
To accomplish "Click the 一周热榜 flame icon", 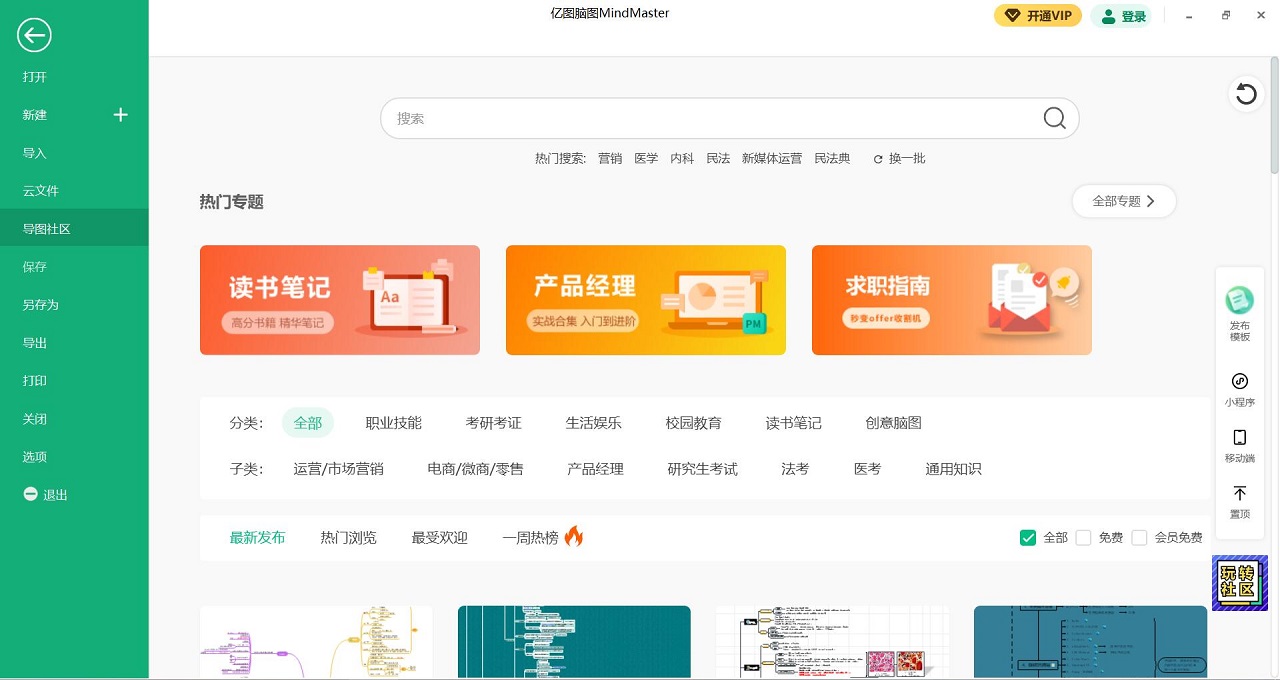I will point(574,536).
